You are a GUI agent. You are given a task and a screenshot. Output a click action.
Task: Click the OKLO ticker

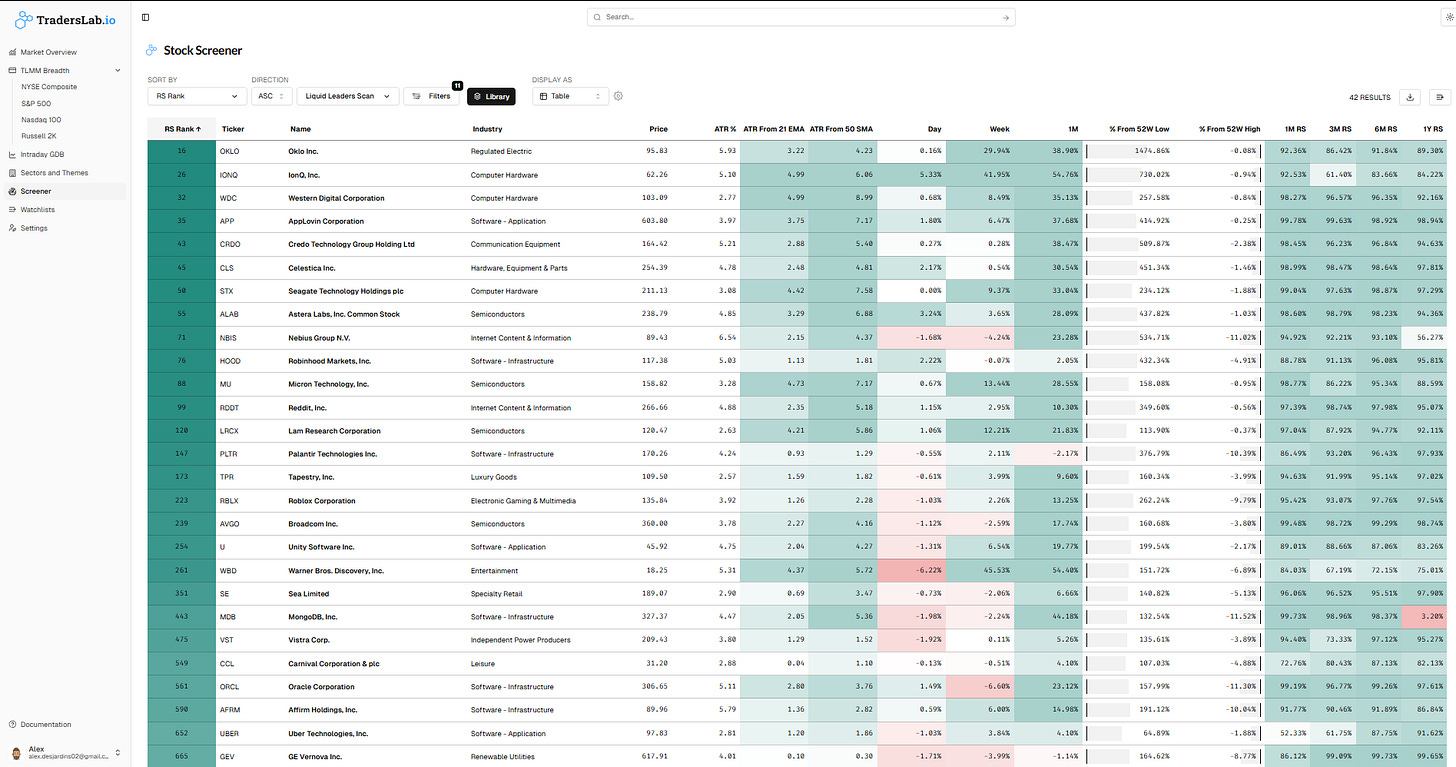click(x=229, y=151)
